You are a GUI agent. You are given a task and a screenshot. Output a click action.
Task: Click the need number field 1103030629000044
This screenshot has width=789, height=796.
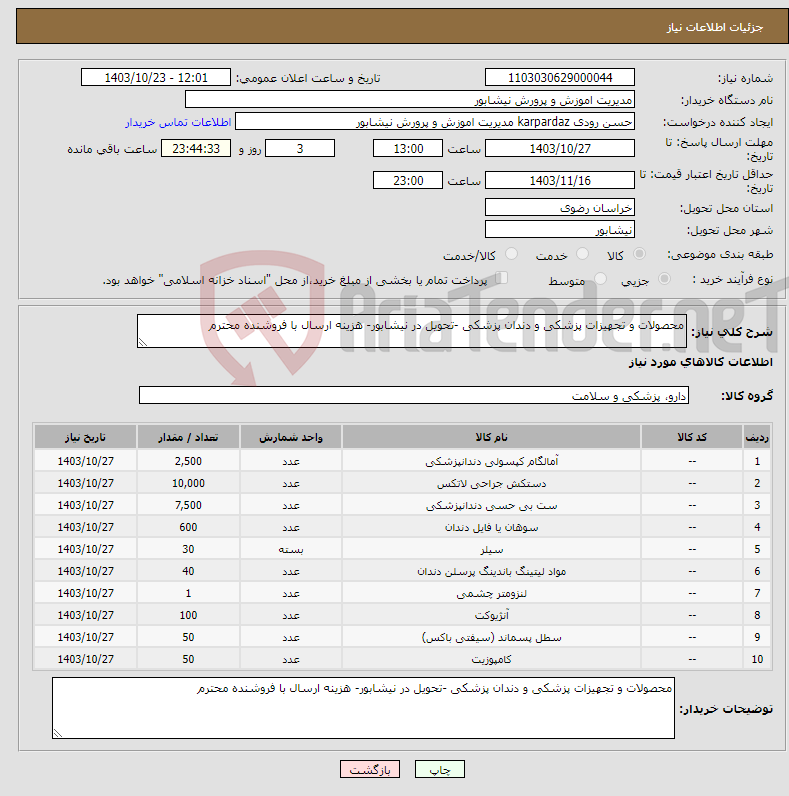(560, 78)
